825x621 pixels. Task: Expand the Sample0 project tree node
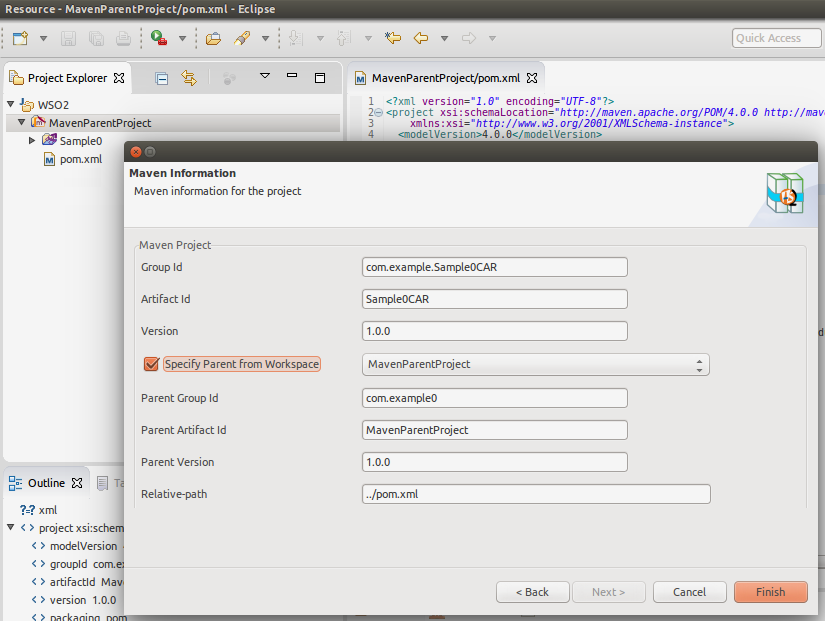pos(32,141)
